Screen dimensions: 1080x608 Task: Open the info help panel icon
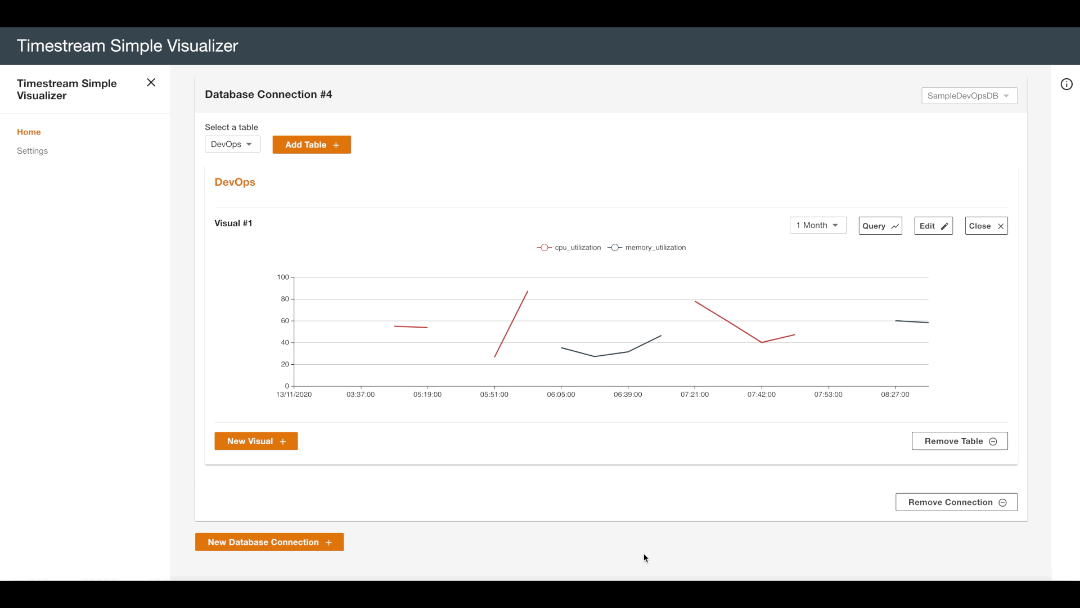coord(1066,84)
